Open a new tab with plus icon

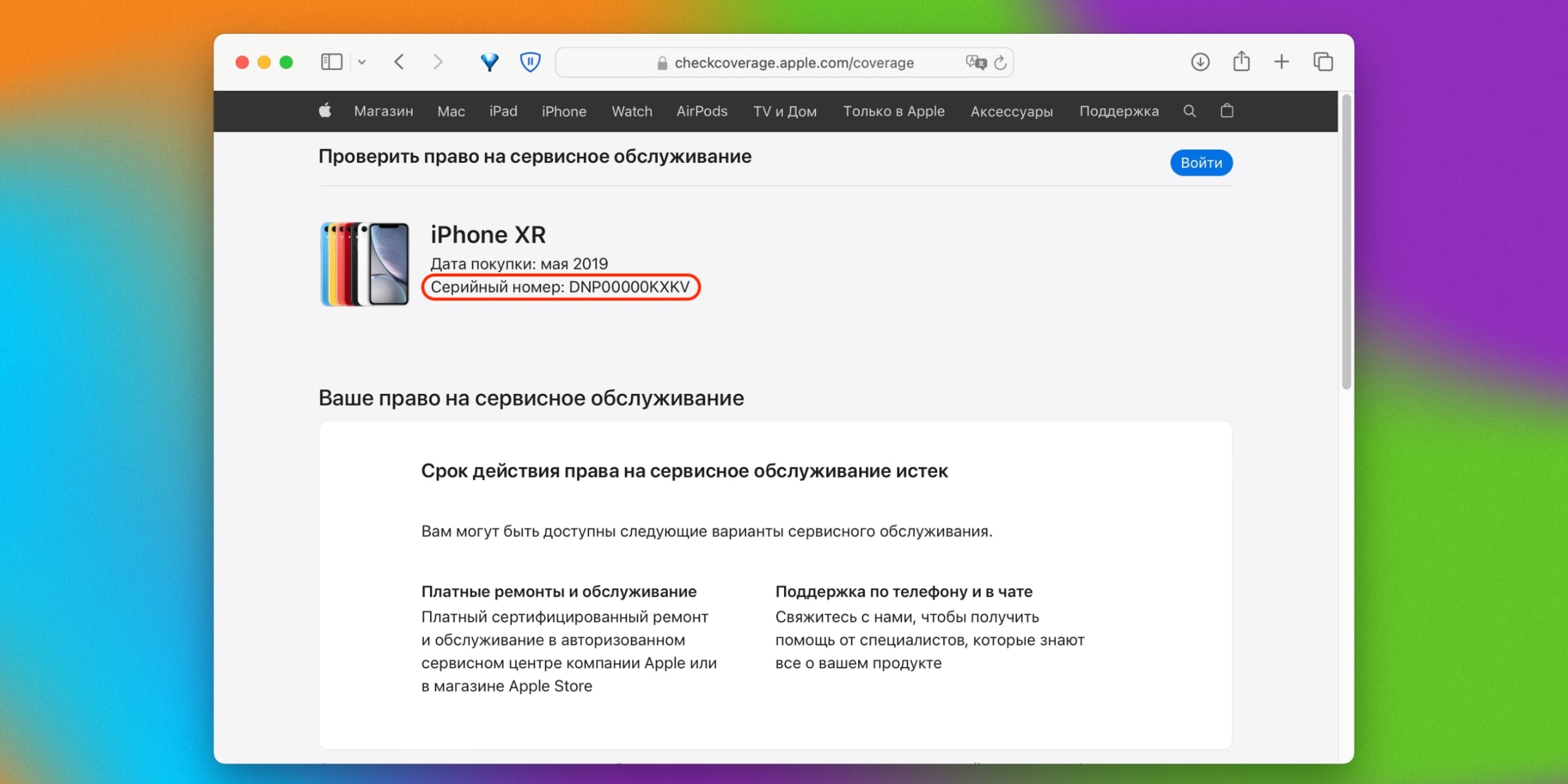click(x=1281, y=62)
